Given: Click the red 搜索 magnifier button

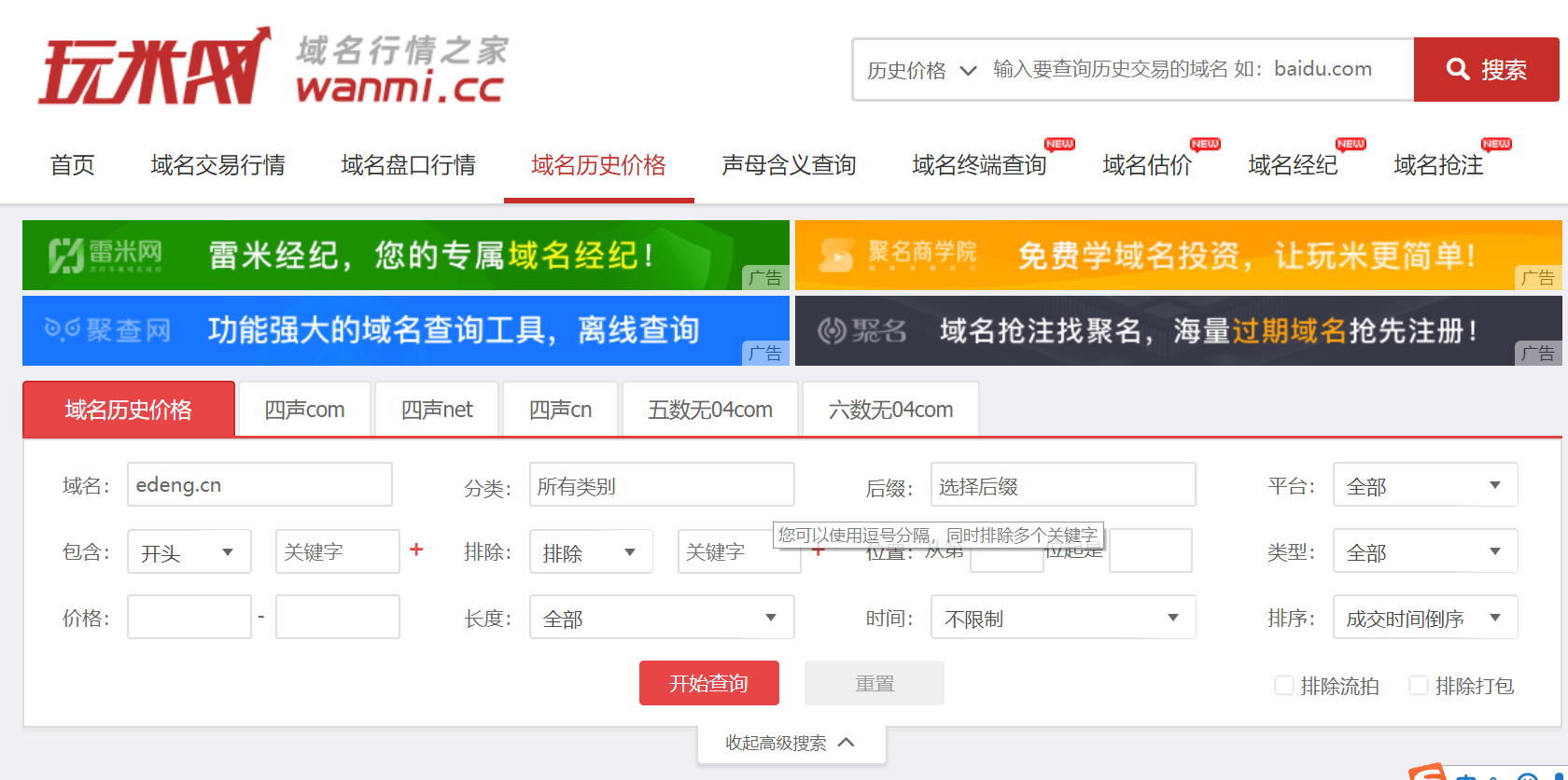Looking at the screenshot, I should (x=1486, y=69).
